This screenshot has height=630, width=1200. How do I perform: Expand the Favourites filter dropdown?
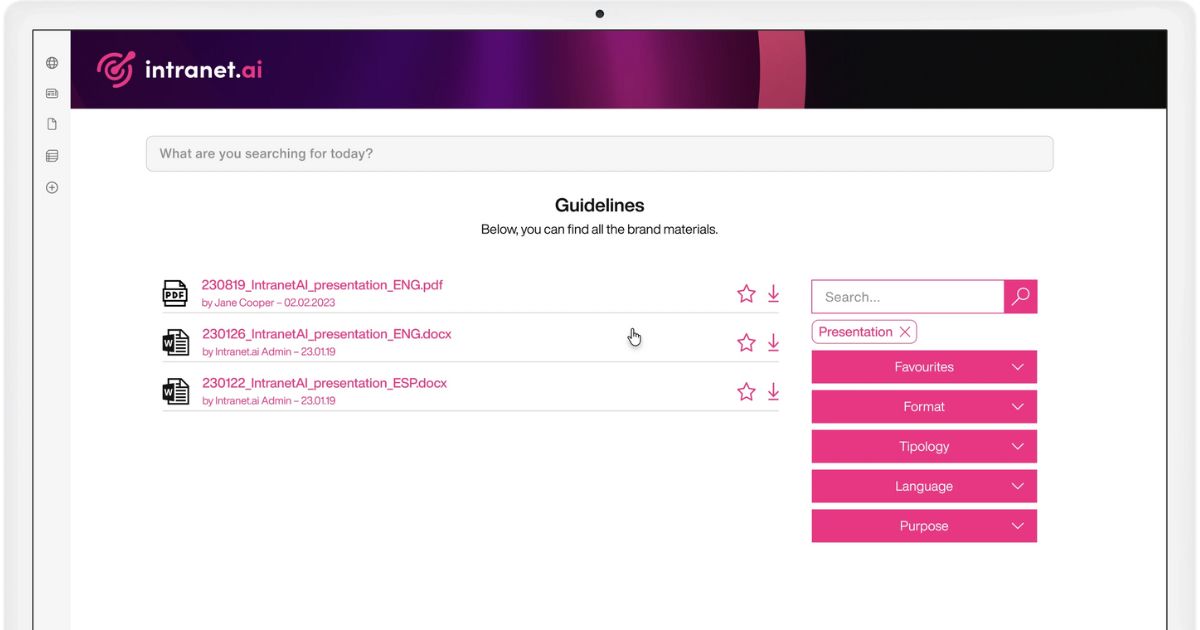point(923,367)
